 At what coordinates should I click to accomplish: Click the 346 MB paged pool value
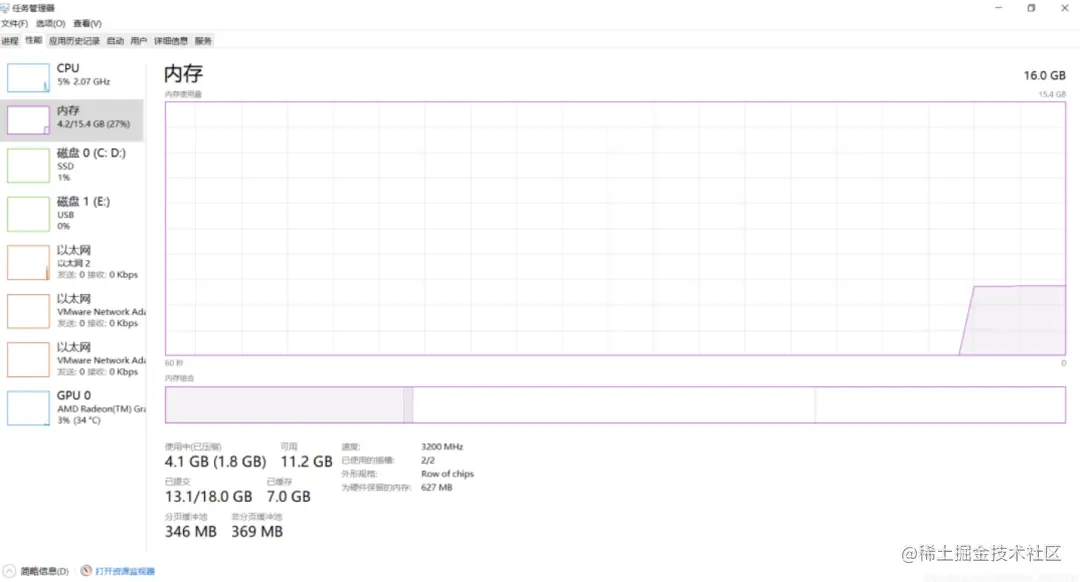tap(191, 532)
